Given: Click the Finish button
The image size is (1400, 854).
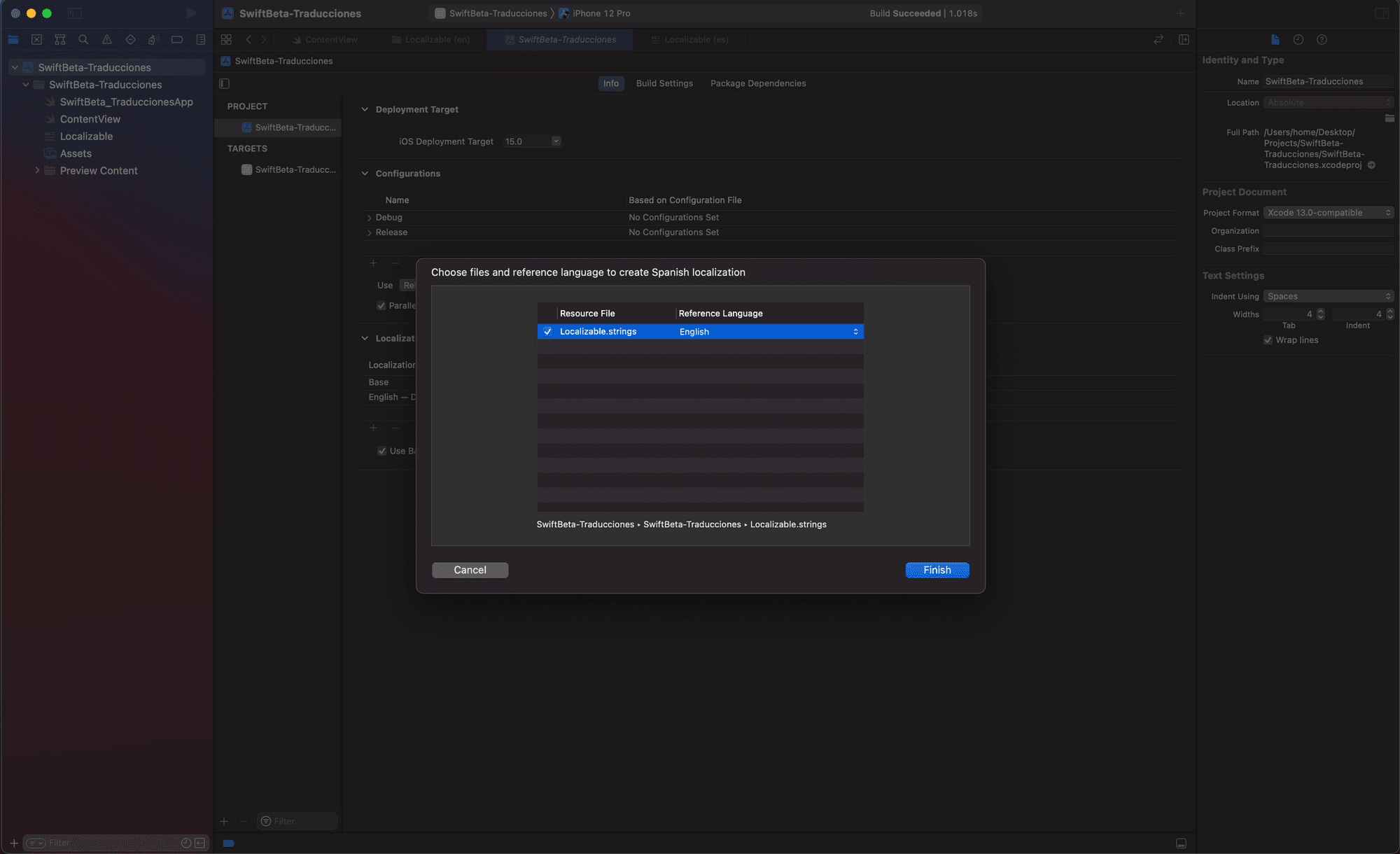Looking at the screenshot, I should pyautogui.click(x=937, y=570).
